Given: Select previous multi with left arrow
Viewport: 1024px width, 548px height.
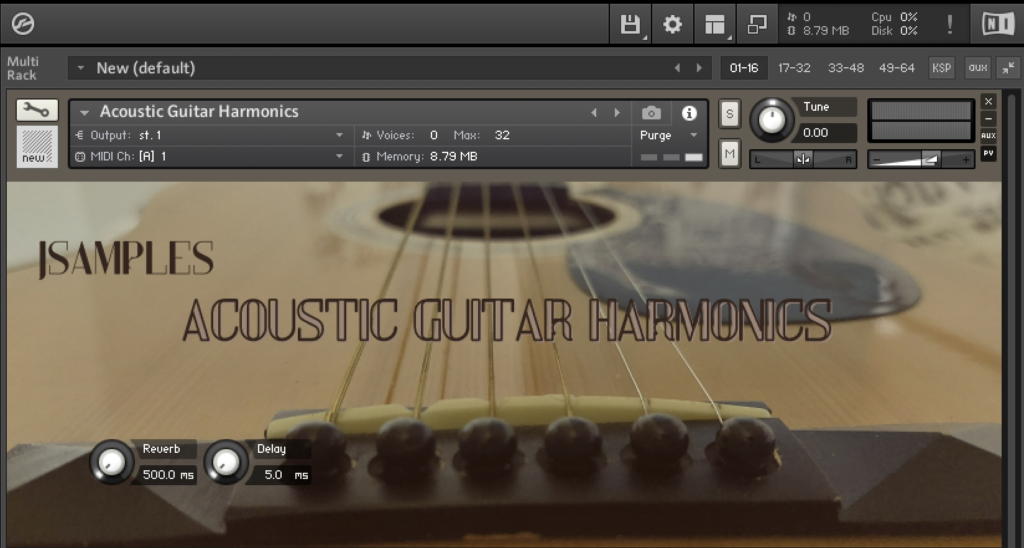Looking at the screenshot, I should tap(677, 68).
